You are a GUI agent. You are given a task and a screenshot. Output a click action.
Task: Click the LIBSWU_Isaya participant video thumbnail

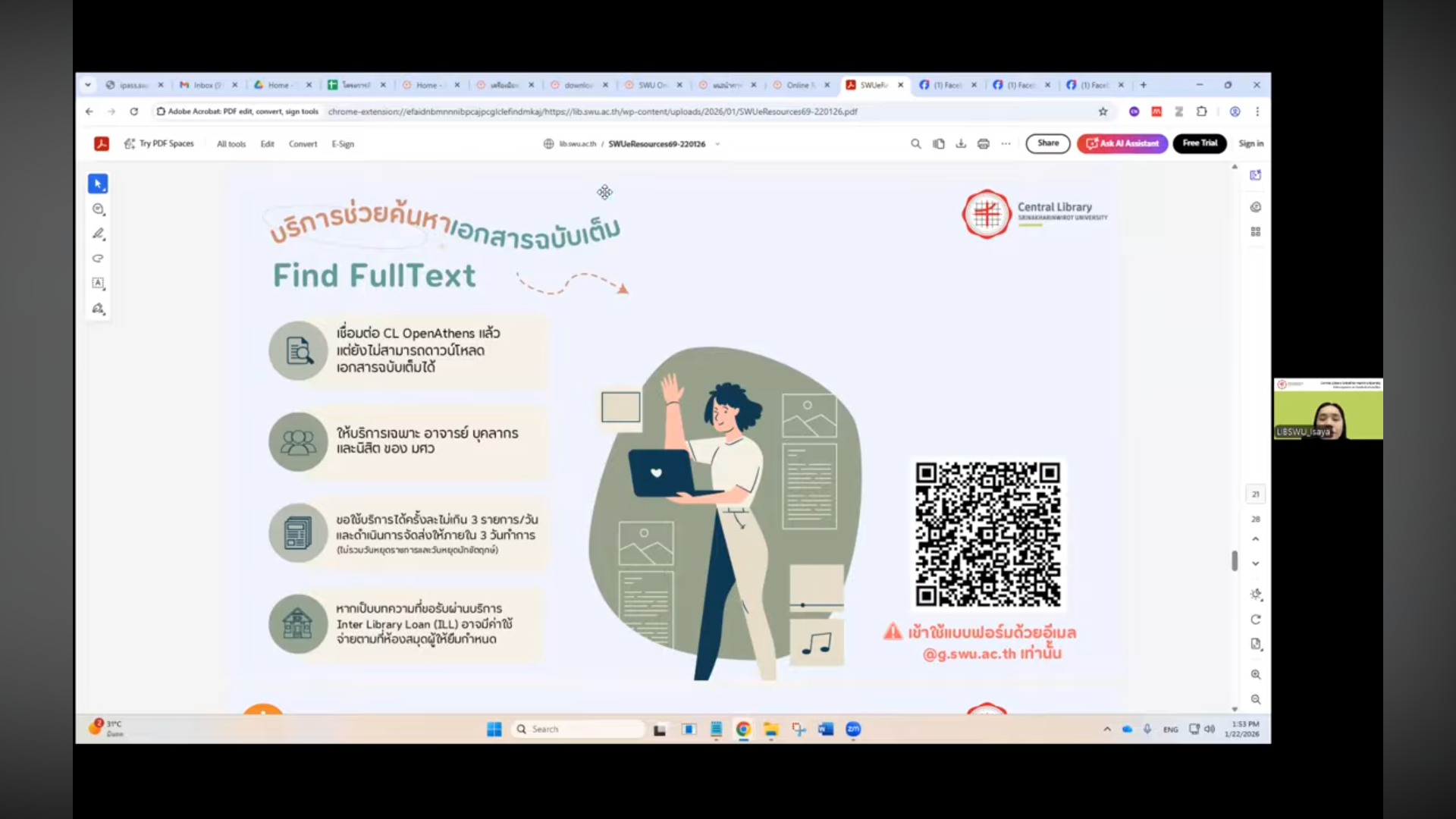pyautogui.click(x=1329, y=409)
